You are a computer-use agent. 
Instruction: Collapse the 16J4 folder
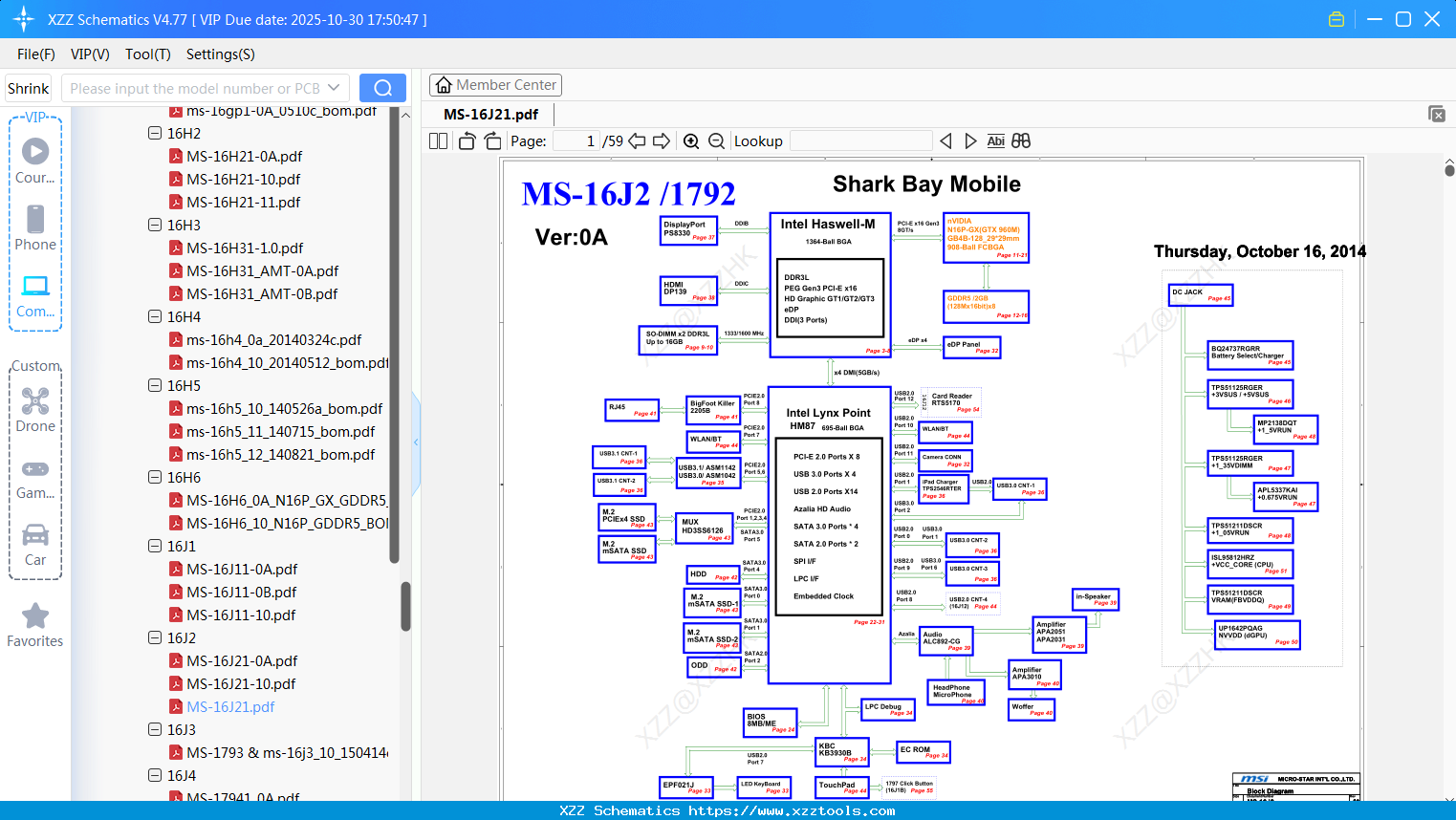click(155, 776)
